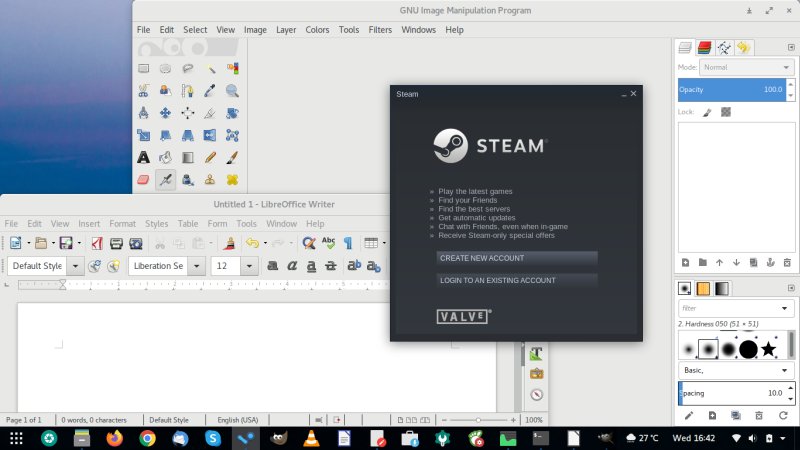Image resolution: width=800 pixels, height=450 pixels.
Task: Expand the Undo history dropdown arrow in Writer
Action: [265, 243]
